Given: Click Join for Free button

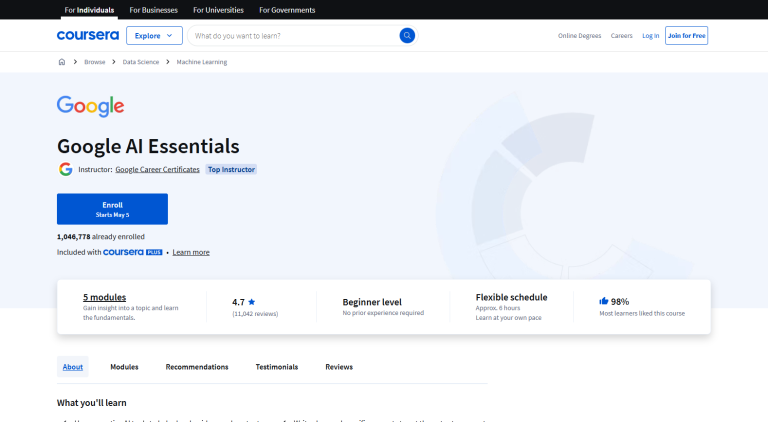Looking at the screenshot, I should click(686, 35).
